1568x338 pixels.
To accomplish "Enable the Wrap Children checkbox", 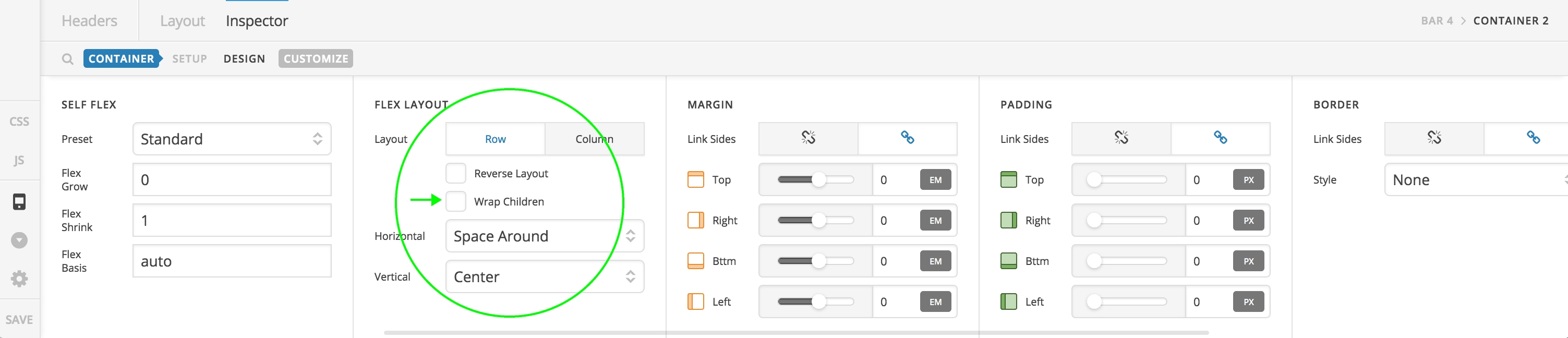I will [456, 201].
